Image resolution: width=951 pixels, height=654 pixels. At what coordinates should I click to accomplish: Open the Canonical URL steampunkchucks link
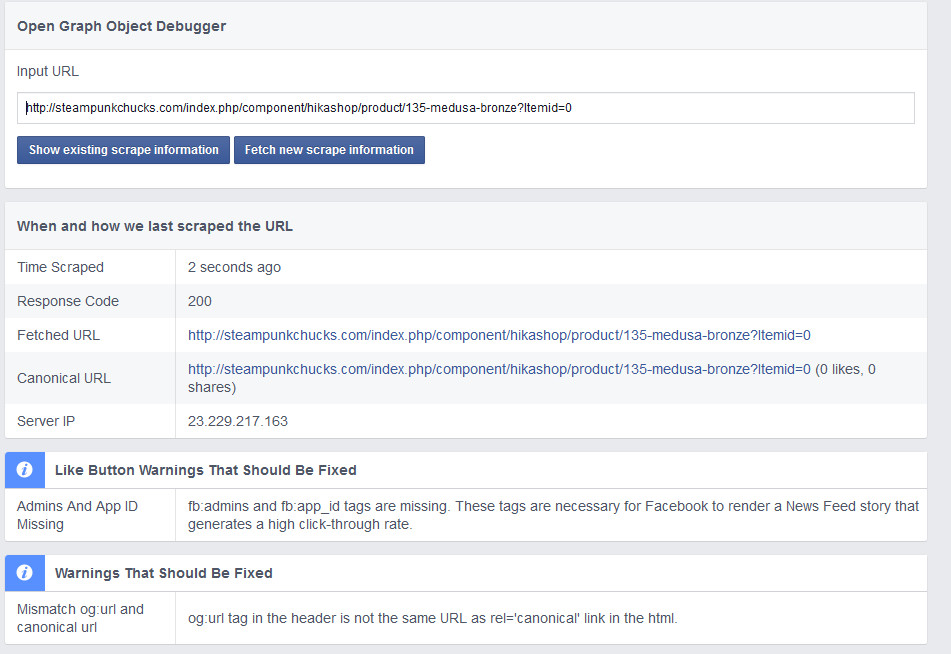[499, 369]
